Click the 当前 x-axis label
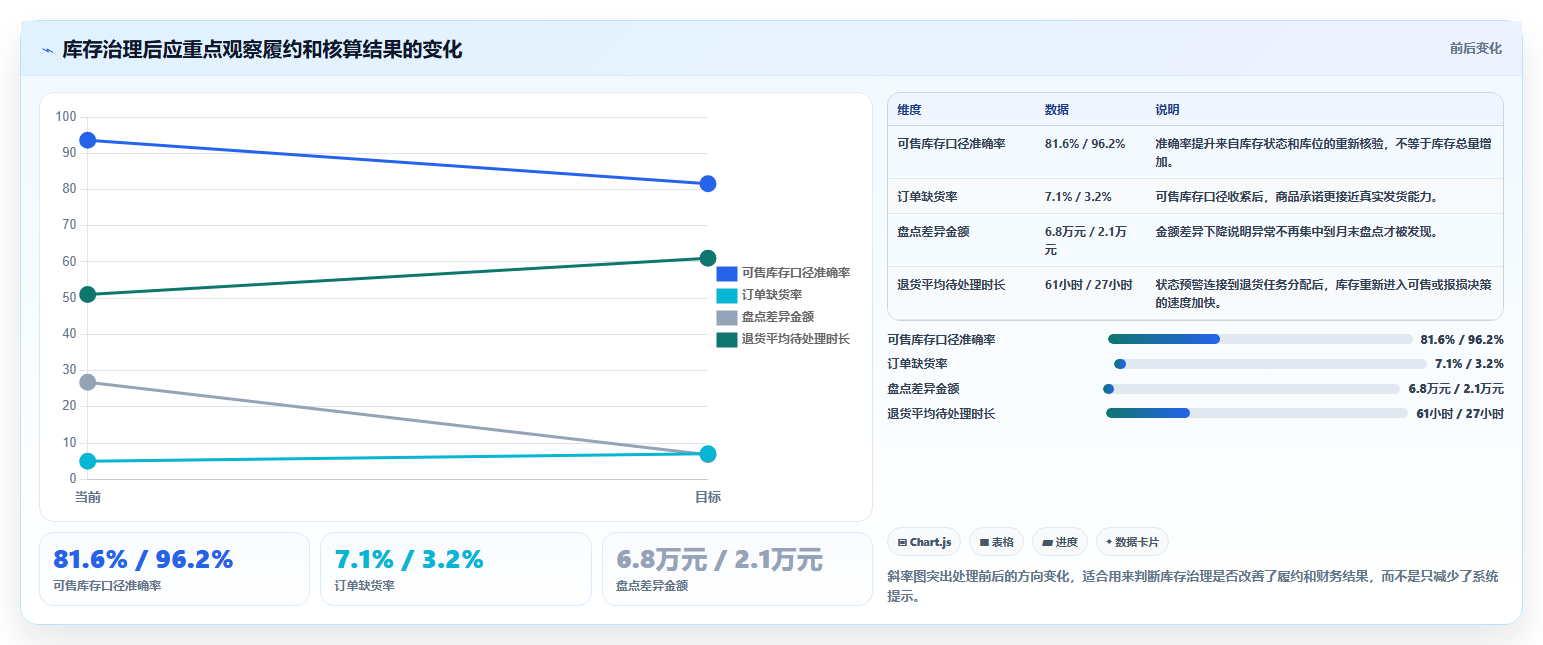This screenshot has height=645, width=1543. click(88, 497)
